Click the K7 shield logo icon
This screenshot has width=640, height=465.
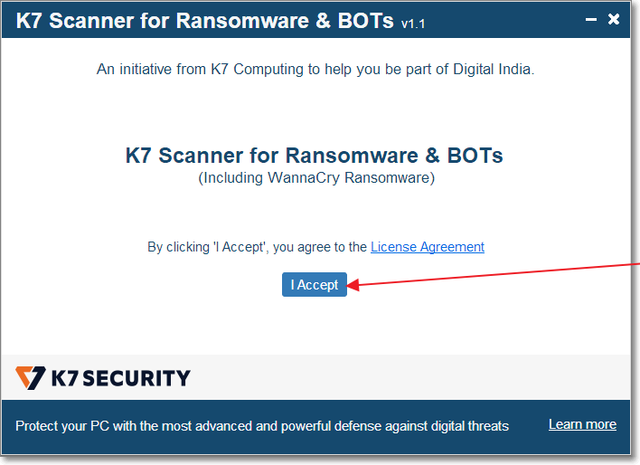31,378
